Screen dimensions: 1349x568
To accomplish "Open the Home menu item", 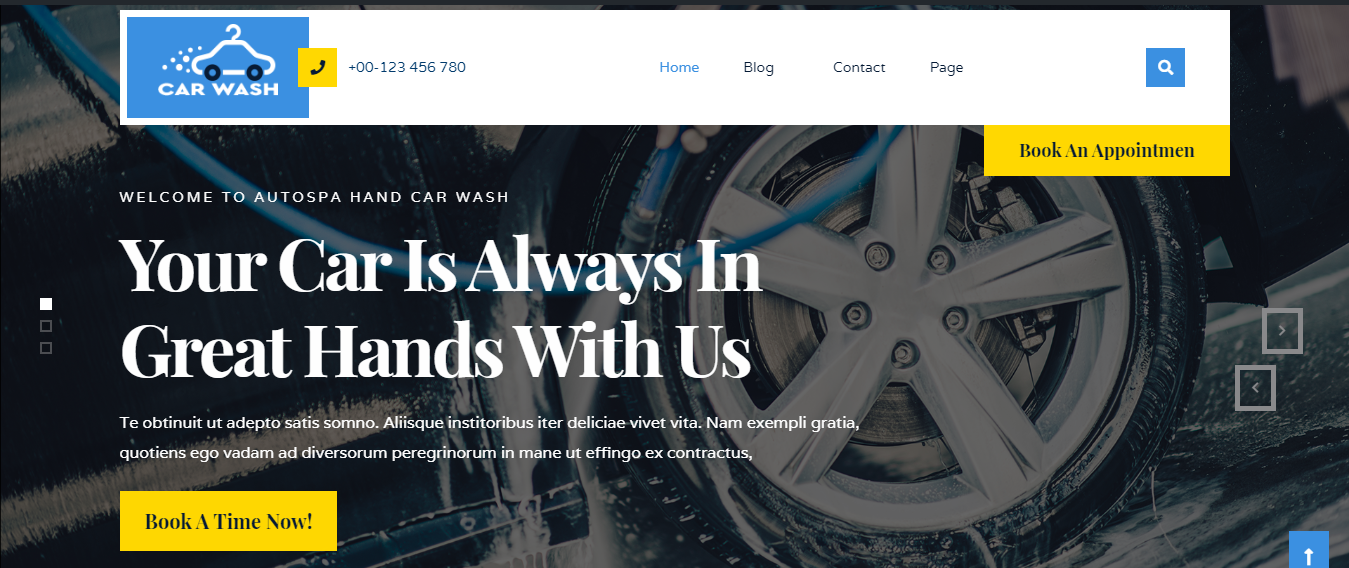I will [679, 67].
